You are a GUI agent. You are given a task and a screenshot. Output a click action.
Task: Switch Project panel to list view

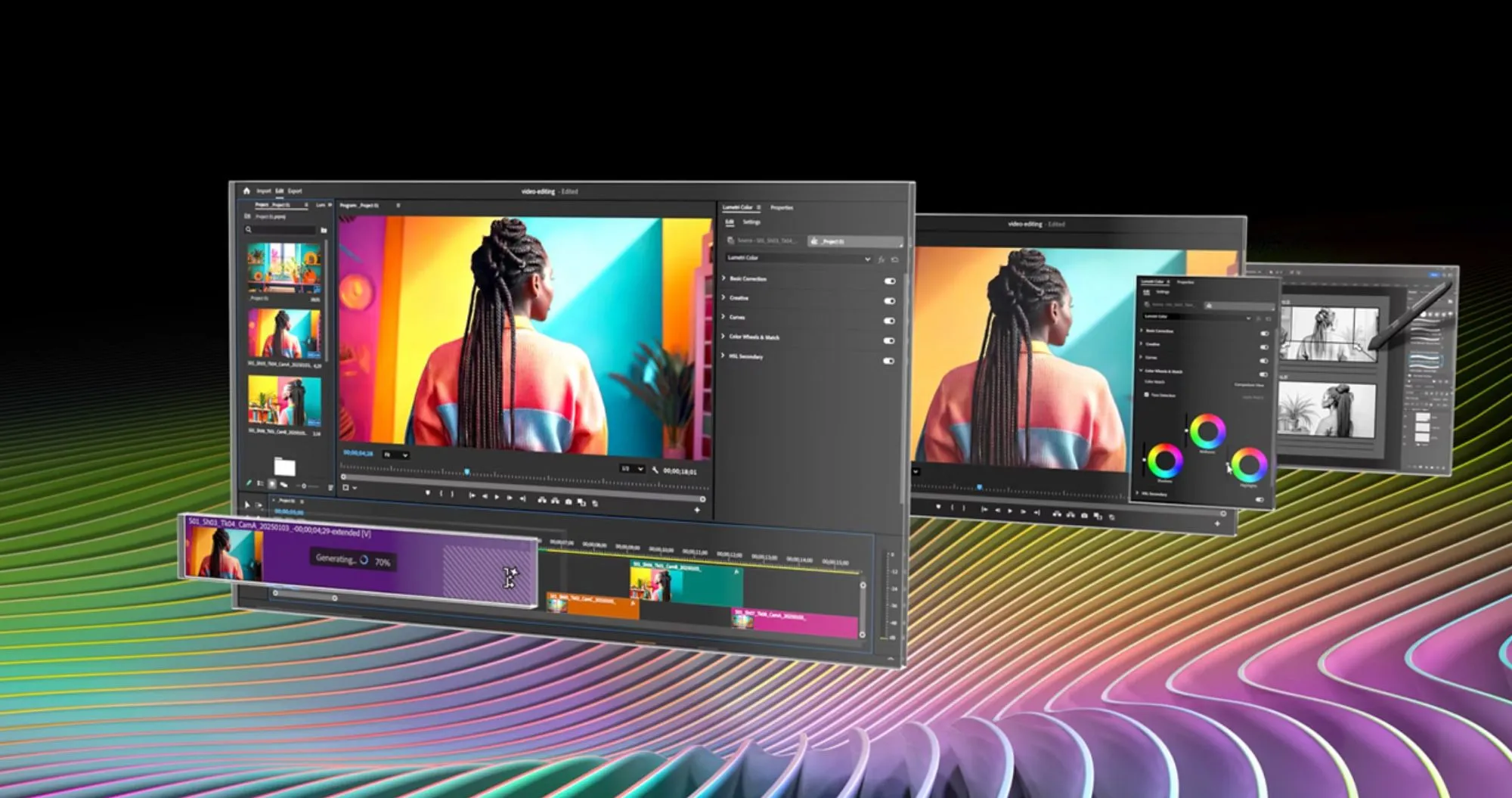coord(261,483)
